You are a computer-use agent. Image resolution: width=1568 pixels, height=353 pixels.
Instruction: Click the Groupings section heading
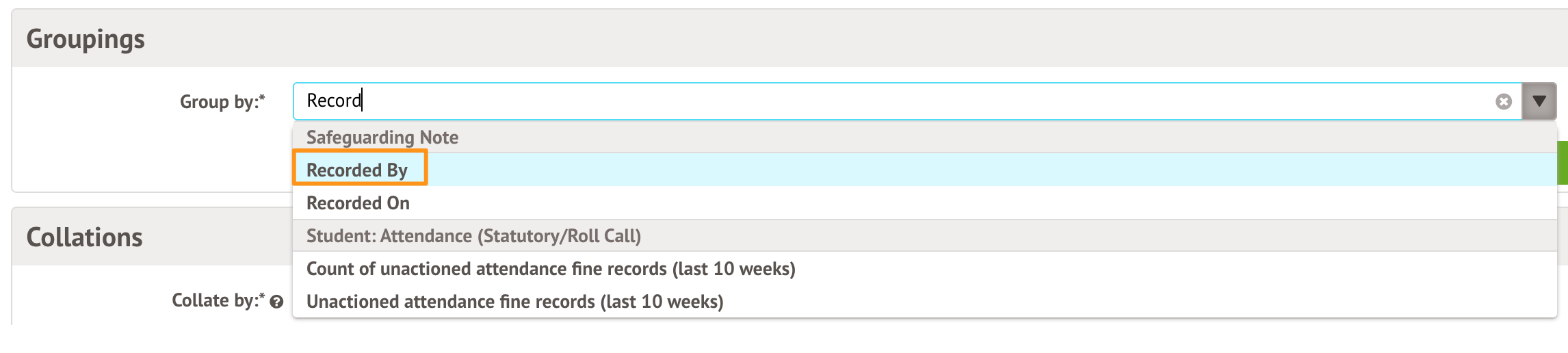pos(86,39)
